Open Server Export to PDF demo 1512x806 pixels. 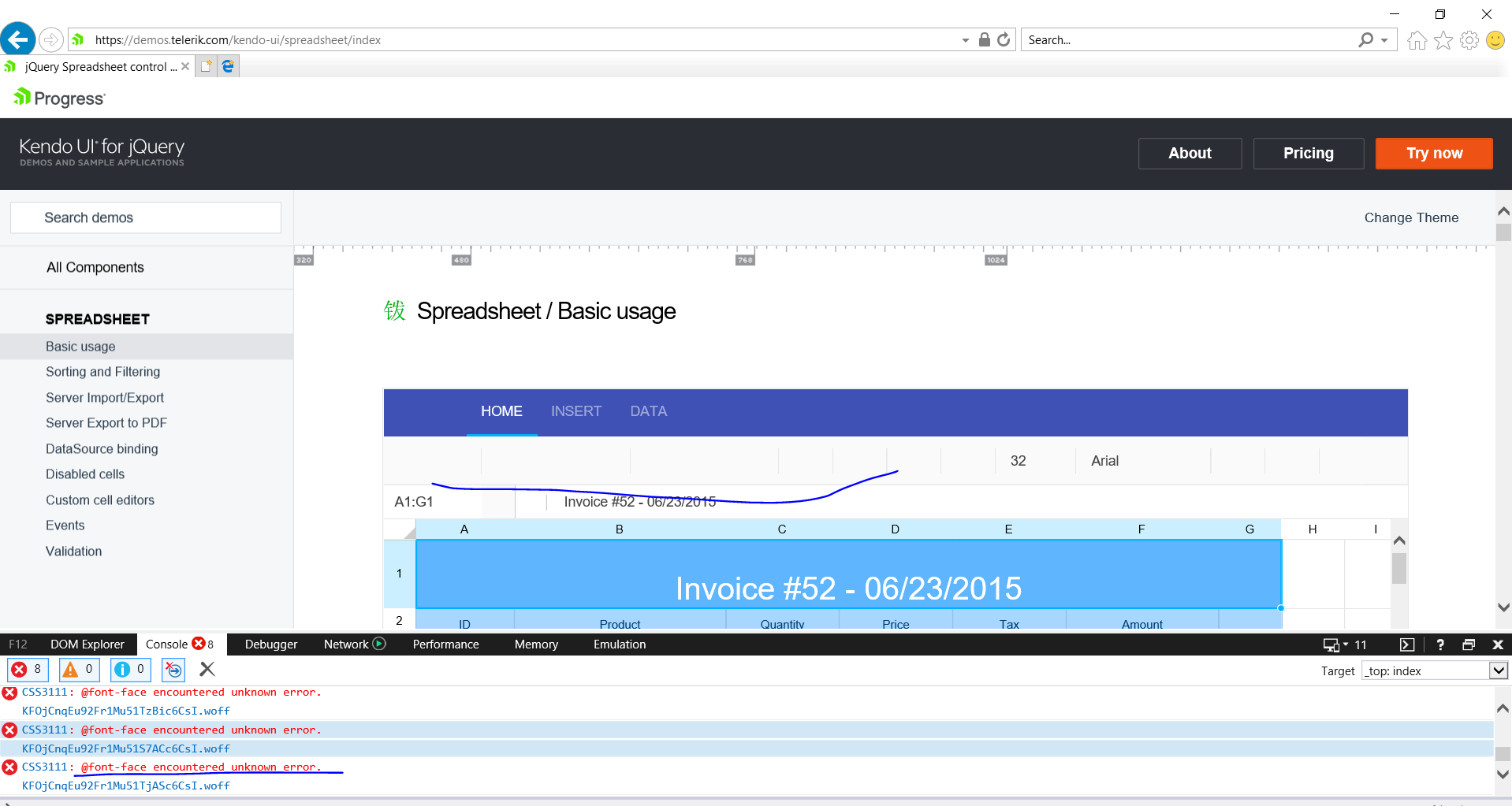click(x=106, y=423)
